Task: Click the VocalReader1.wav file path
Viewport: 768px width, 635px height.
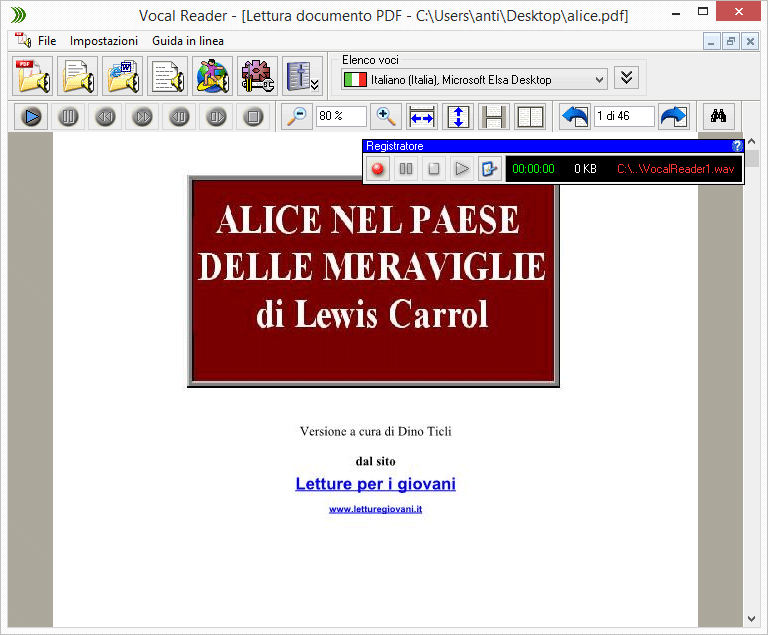Action: [x=675, y=169]
